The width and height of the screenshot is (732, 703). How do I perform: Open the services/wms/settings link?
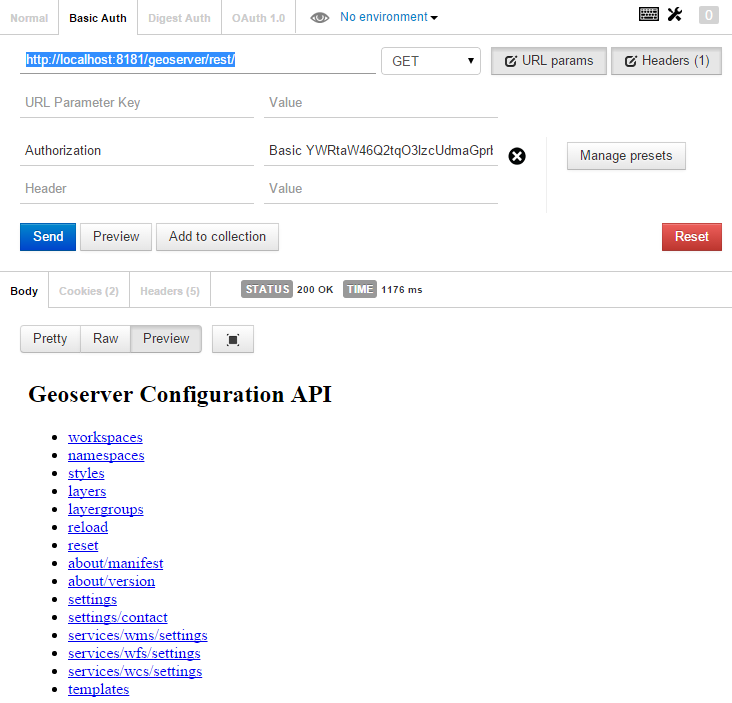138,635
